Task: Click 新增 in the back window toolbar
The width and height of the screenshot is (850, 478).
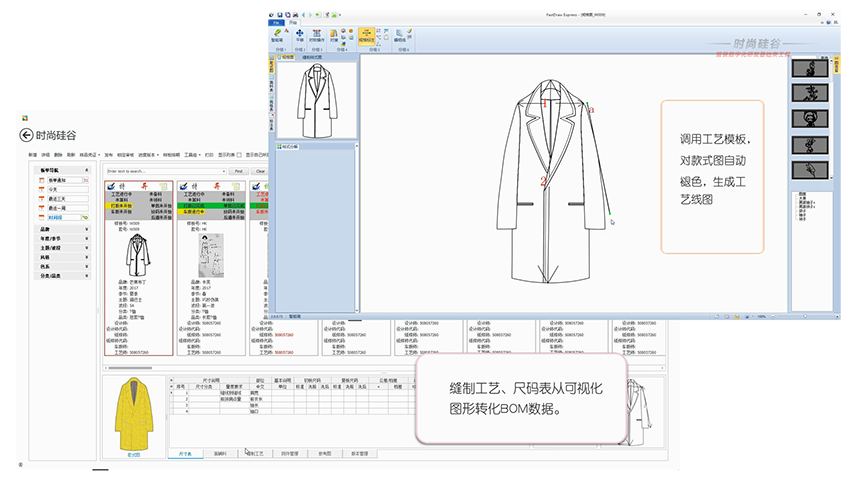Action: (33, 154)
